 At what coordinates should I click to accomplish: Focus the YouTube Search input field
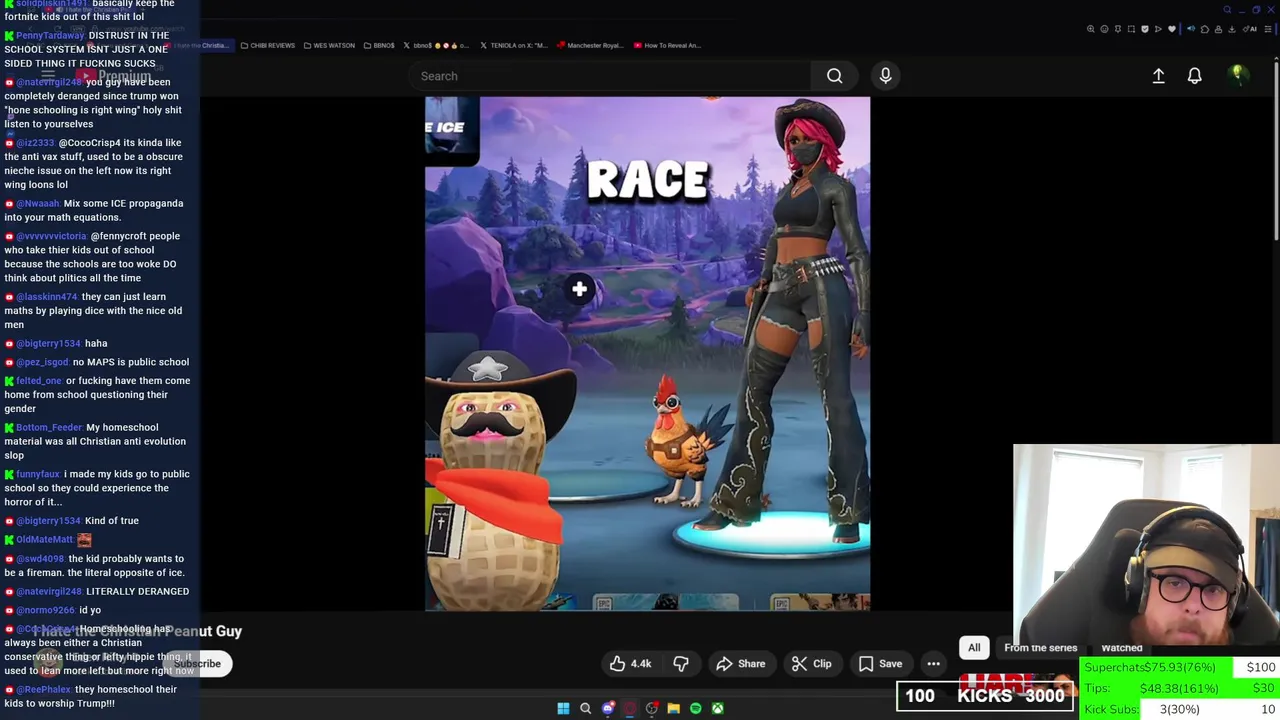click(x=610, y=76)
